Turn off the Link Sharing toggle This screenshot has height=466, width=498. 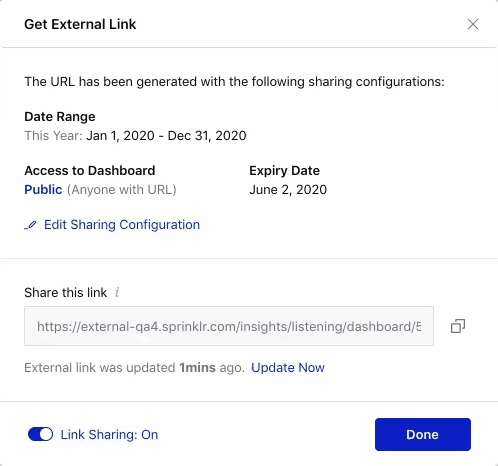pos(40,434)
